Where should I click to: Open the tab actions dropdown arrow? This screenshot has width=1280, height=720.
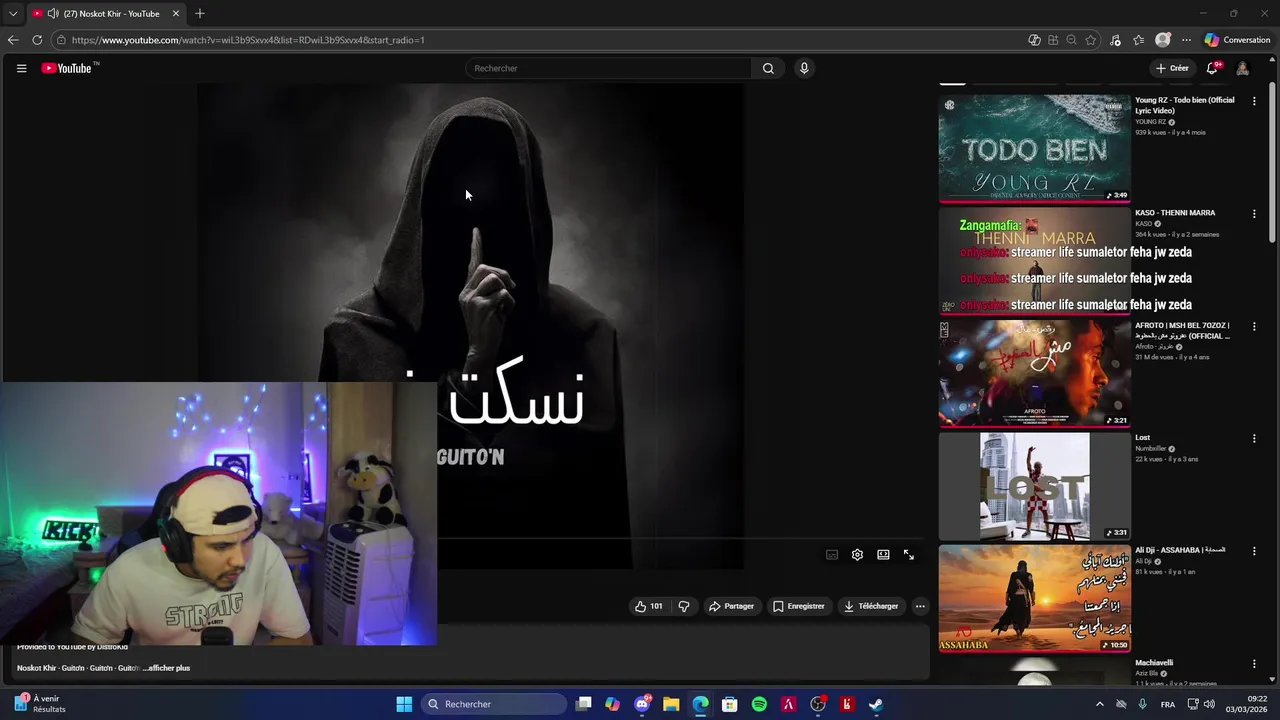(x=13, y=14)
